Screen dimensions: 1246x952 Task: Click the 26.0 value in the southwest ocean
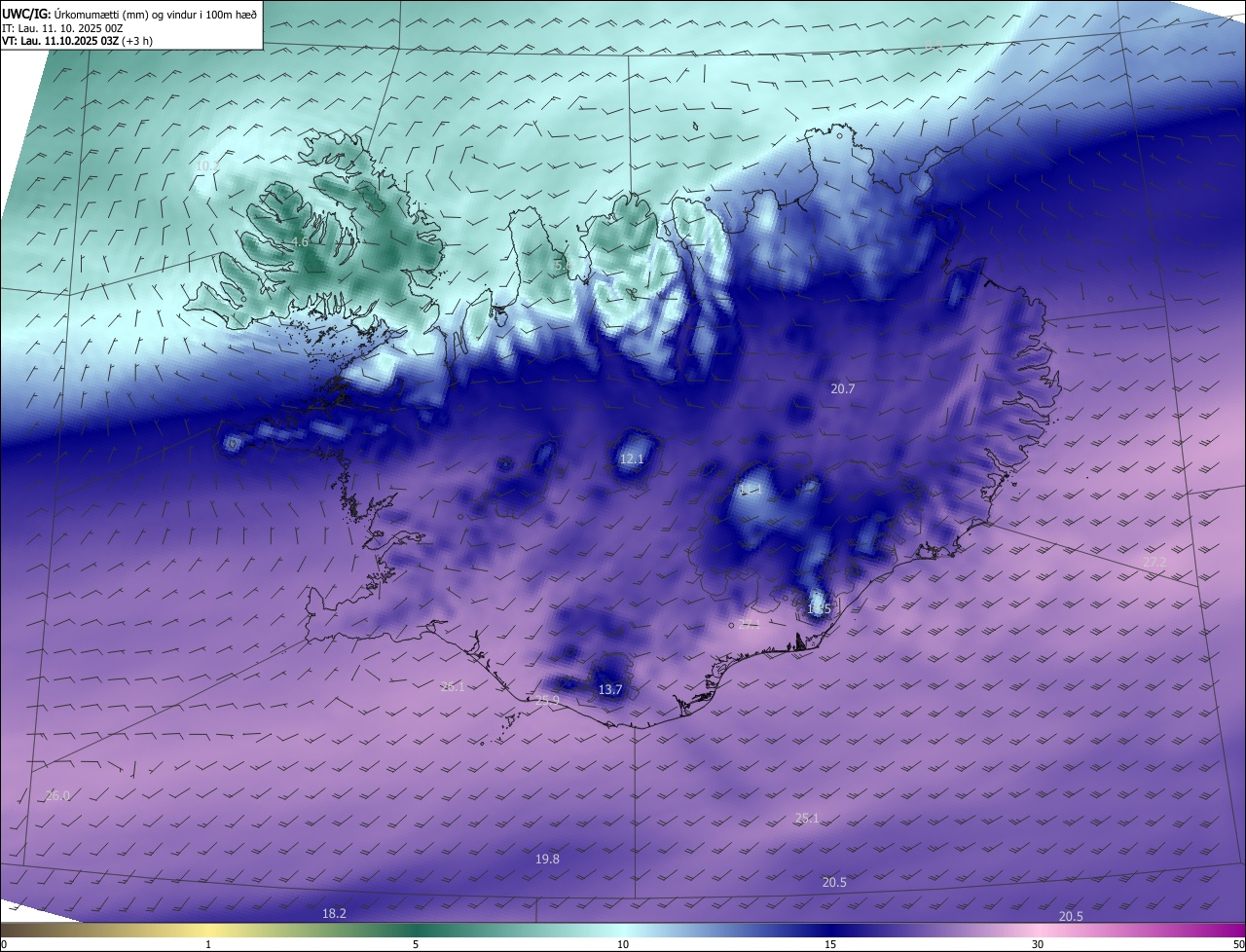click(58, 796)
